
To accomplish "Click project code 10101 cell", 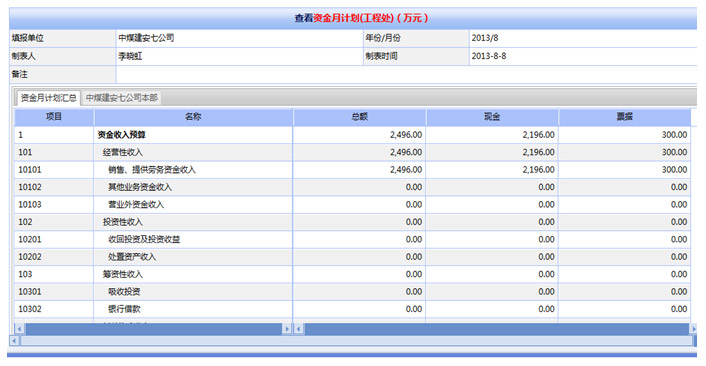I will [54, 170].
